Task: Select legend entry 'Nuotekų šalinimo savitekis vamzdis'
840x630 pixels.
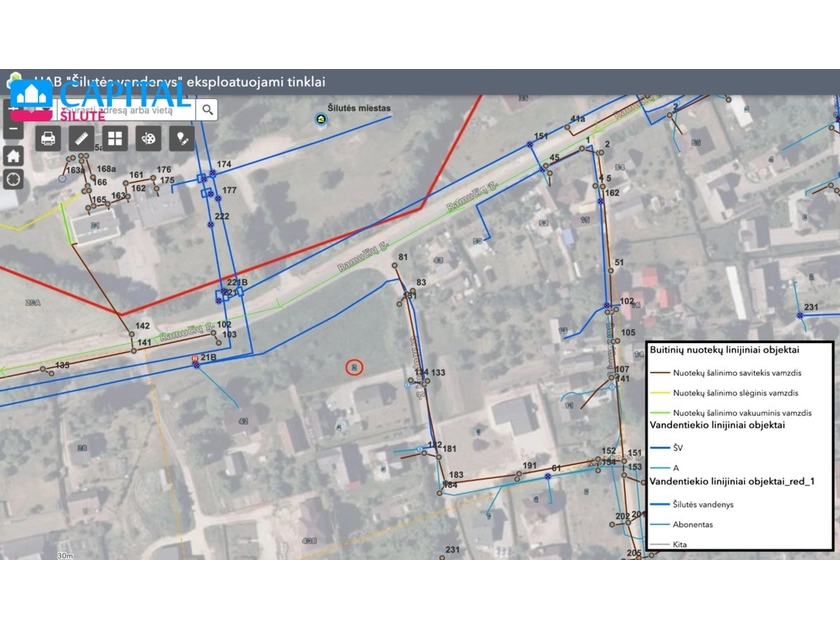Action: pos(737,373)
